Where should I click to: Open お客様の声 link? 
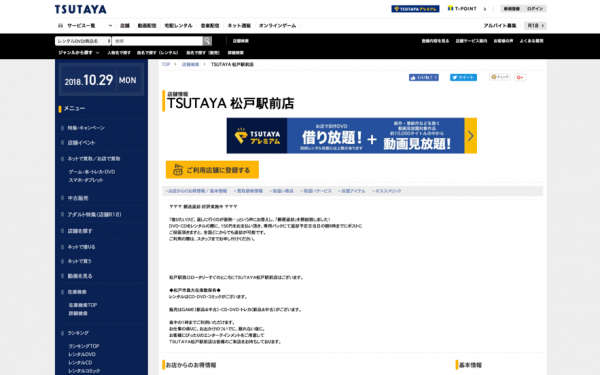coord(503,41)
